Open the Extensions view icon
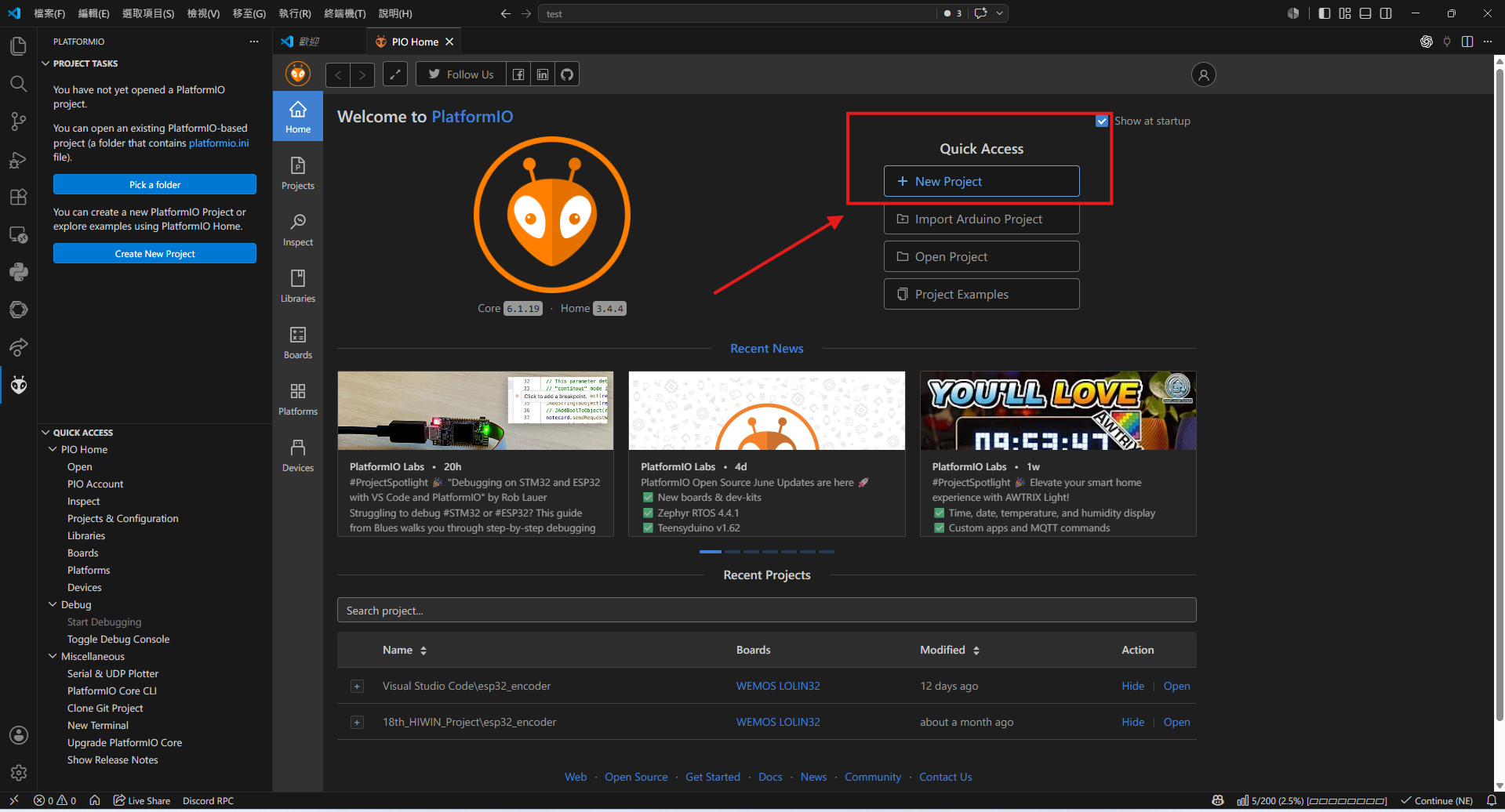The width and height of the screenshot is (1505, 812). click(x=19, y=197)
